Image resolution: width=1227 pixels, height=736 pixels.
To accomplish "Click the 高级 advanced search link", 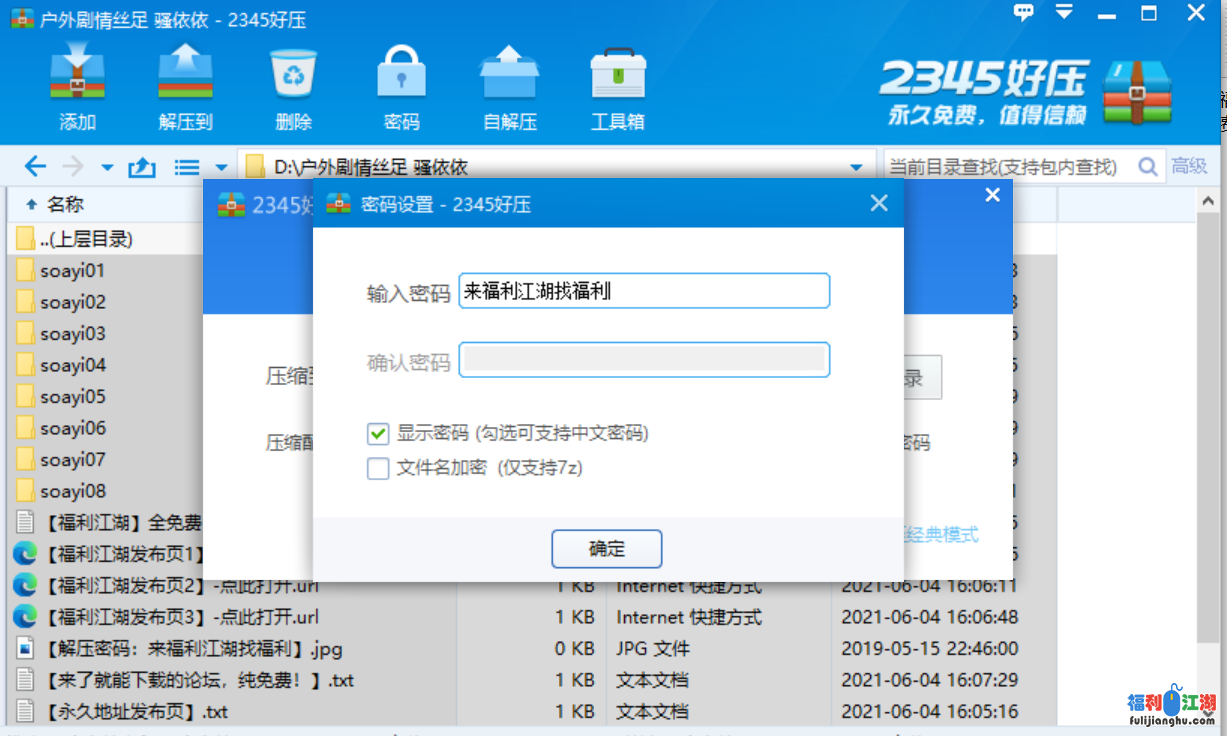I will coord(1189,167).
